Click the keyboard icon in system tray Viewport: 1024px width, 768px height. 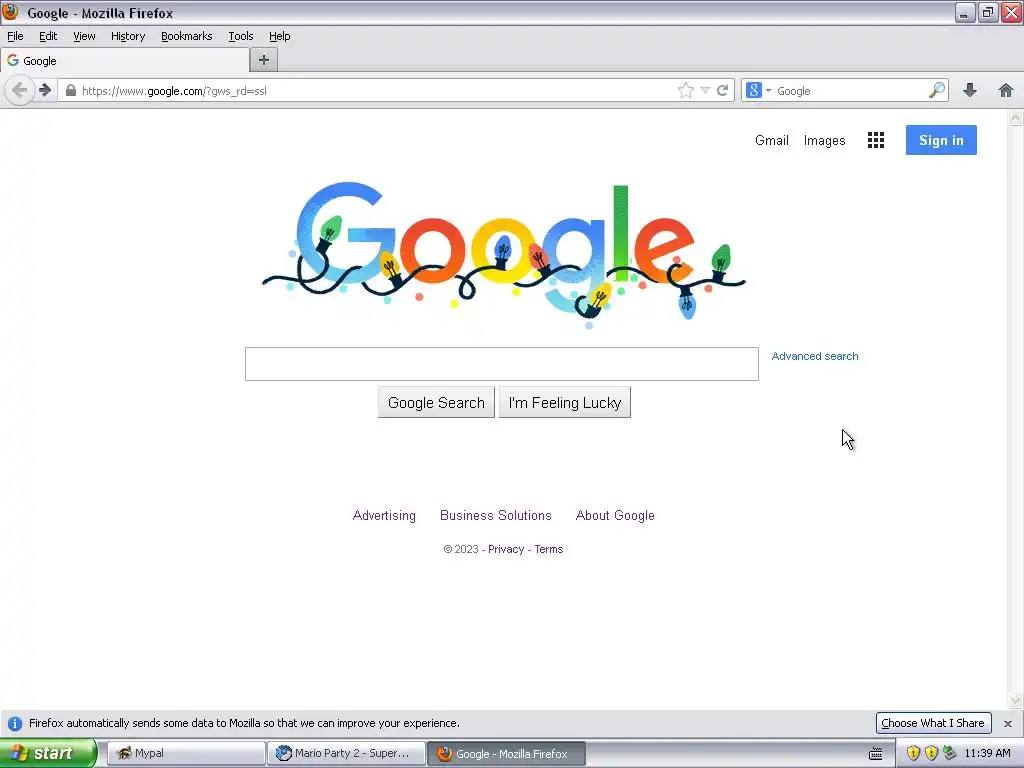(x=876, y=754)
